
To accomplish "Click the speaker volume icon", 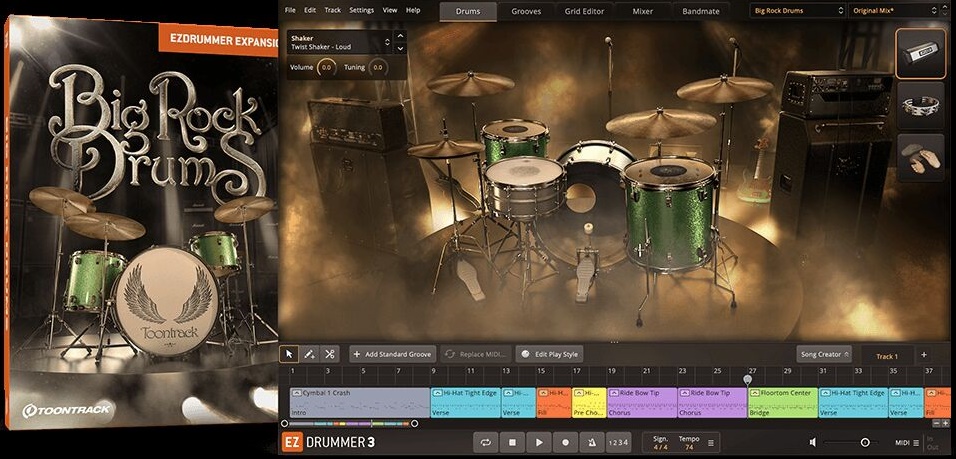I will point(813,442).
